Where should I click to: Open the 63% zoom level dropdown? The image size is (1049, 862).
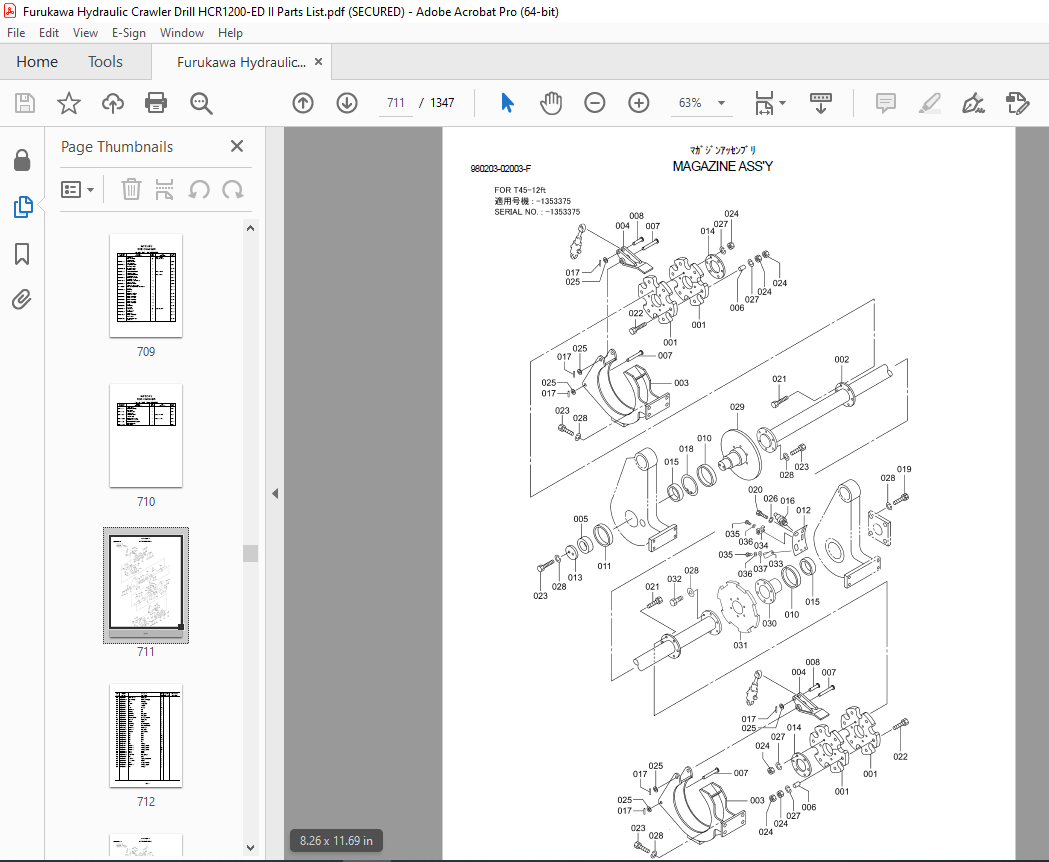click(721, 103)
